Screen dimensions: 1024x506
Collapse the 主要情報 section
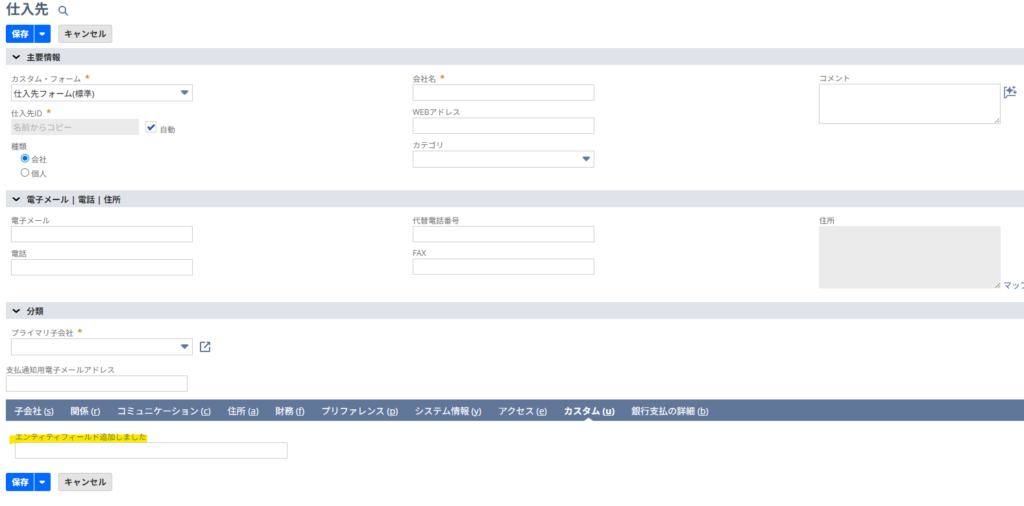(16, 57)
